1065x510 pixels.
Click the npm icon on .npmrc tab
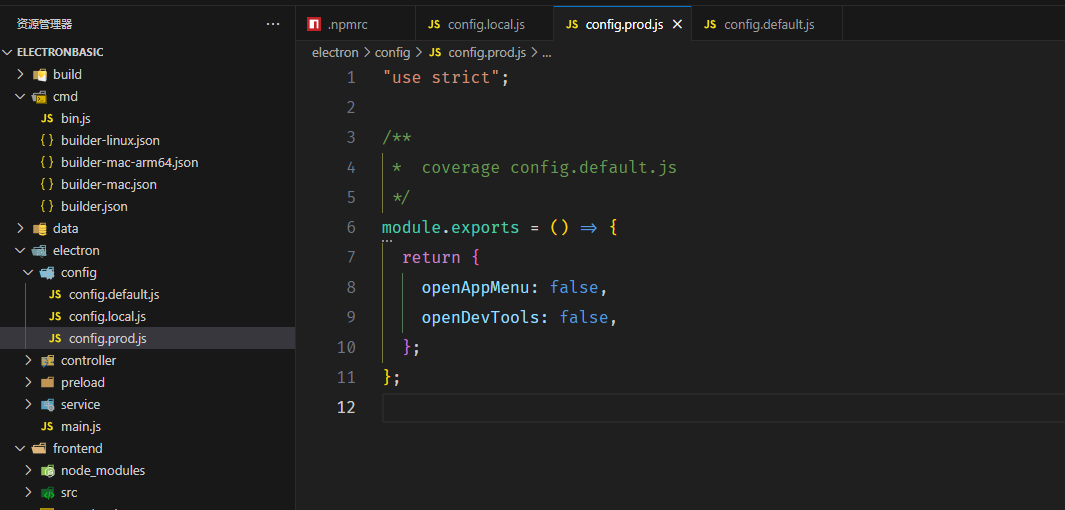coord(313,24)
